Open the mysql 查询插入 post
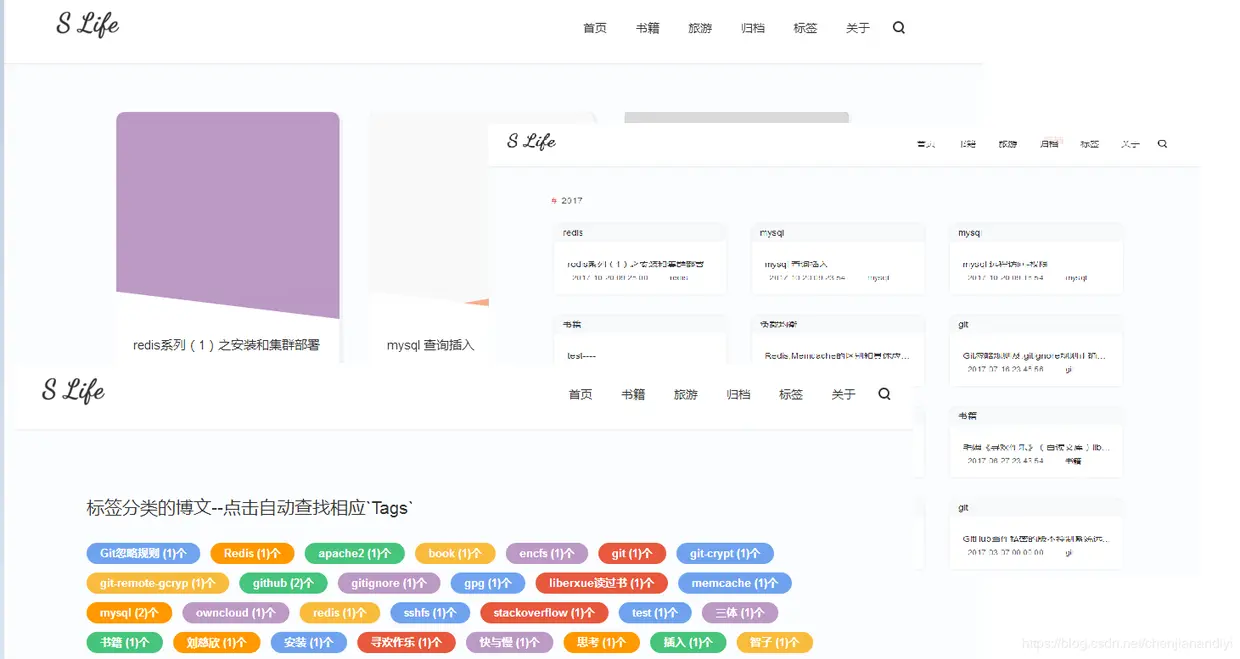The height and width of the screenshot is (659, 1240). coord(431,345)
